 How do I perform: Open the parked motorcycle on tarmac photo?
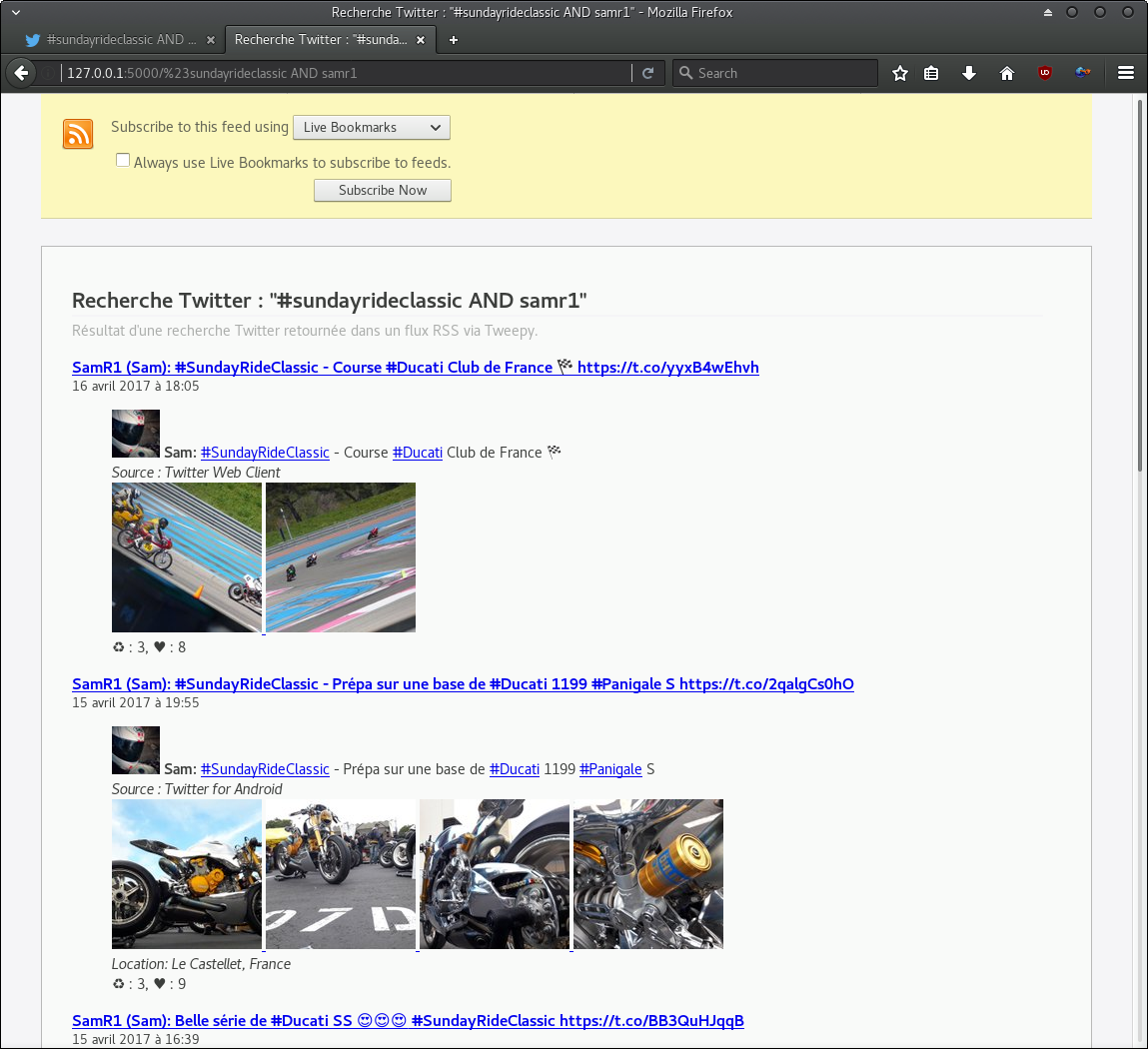(341, 874)
